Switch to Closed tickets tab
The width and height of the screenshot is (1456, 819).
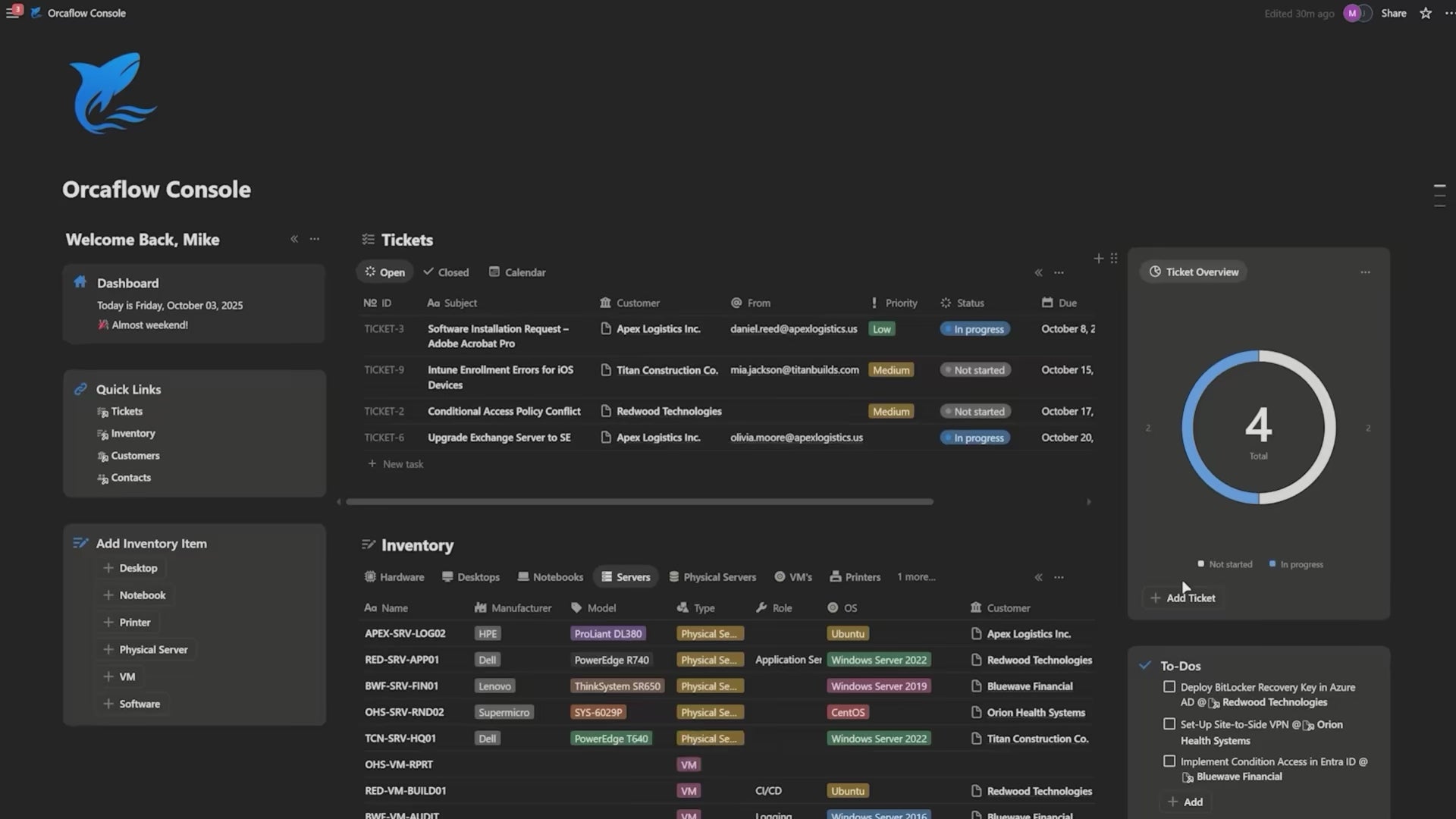(446, 272)
